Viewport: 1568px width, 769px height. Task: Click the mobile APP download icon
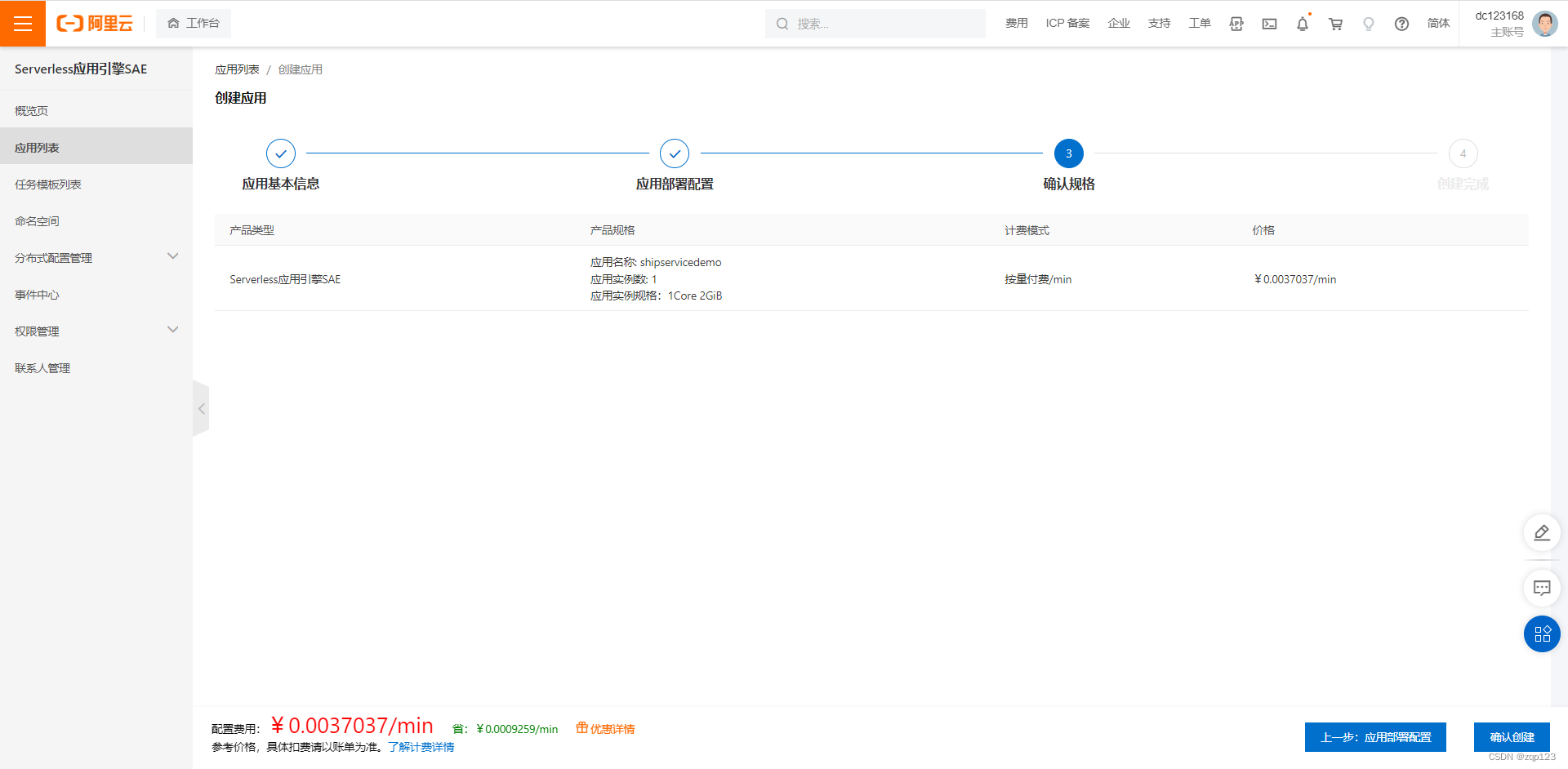point(1236,24)
